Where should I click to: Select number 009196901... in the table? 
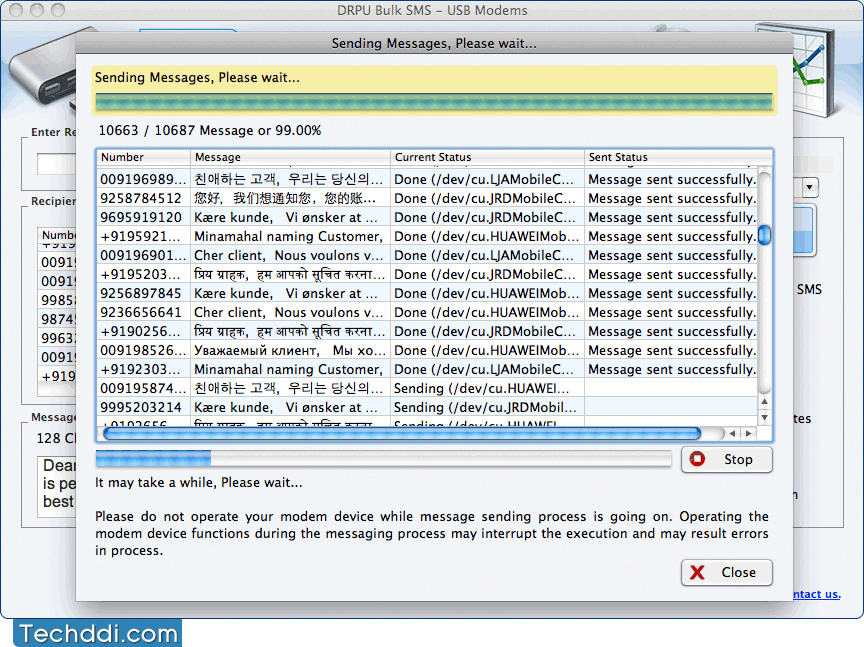(143, 255)
